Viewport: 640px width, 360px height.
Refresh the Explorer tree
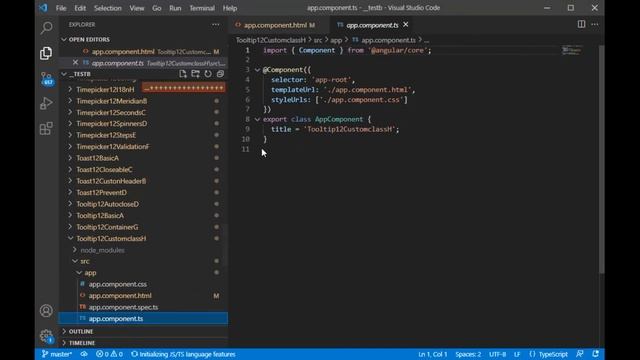(208, 74)
